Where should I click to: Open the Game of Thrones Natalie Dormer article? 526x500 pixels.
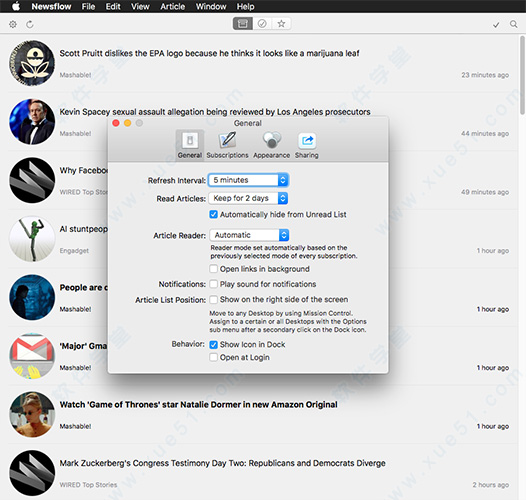[x=199, y=405]
